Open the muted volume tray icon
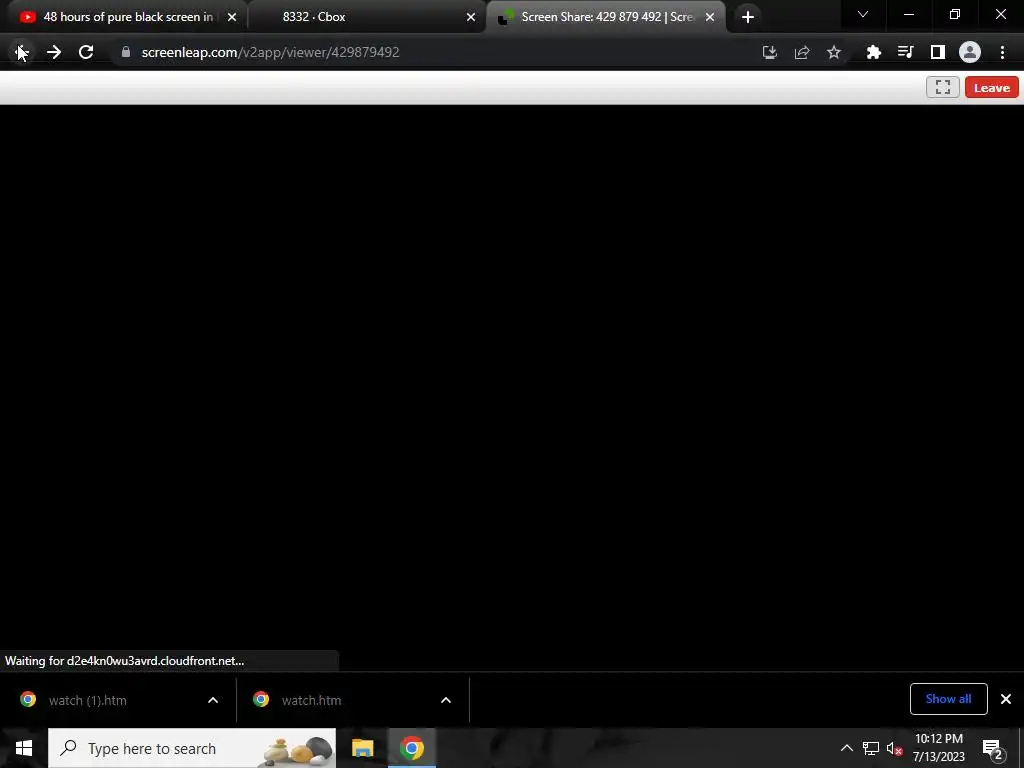The width and height of the screenshot is (1024, 768). [x=894, y=748]
